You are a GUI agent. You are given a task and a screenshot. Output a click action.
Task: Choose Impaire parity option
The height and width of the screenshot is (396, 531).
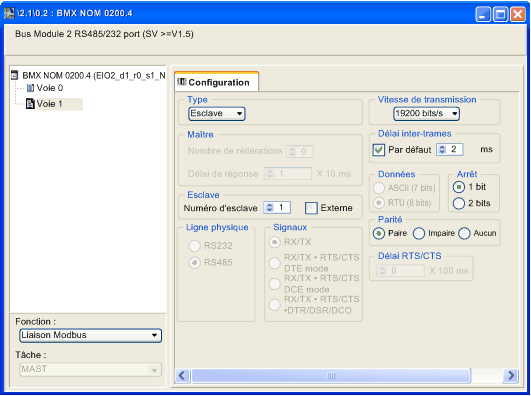(419, 233)
